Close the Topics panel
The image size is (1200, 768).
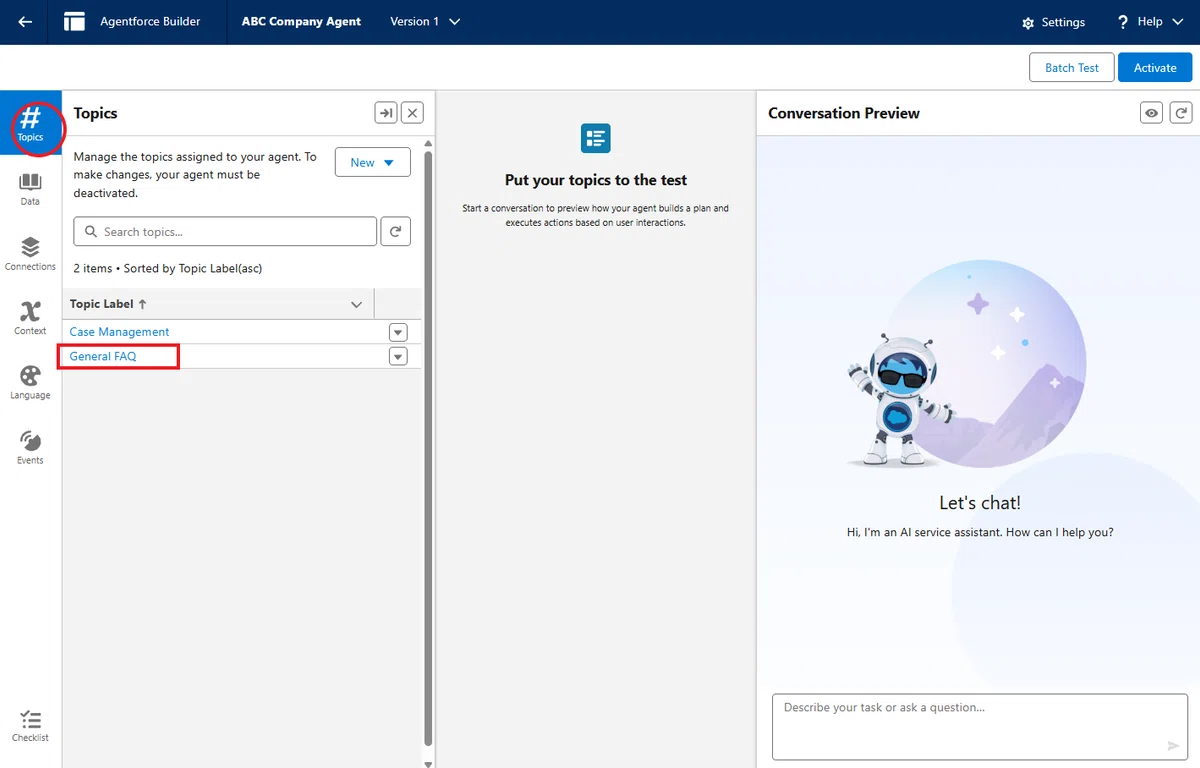[x=412, y=113]
